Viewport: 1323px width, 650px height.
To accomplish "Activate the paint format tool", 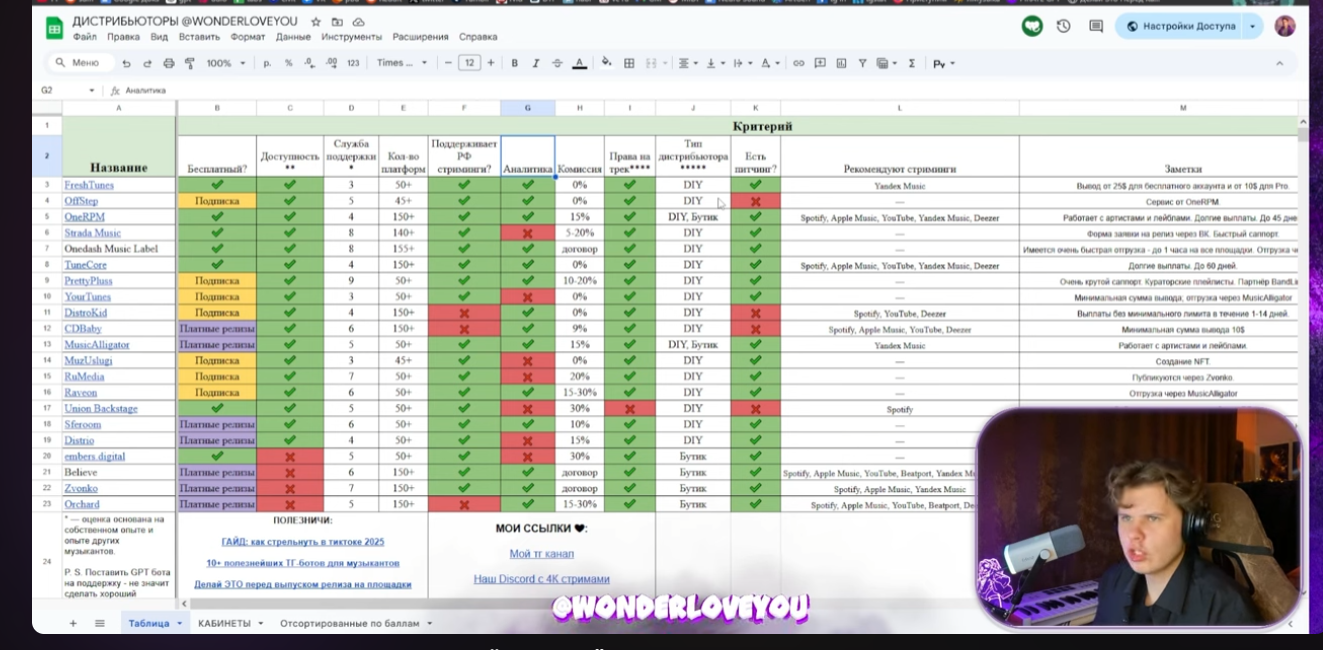I will [x=189, y=63].
